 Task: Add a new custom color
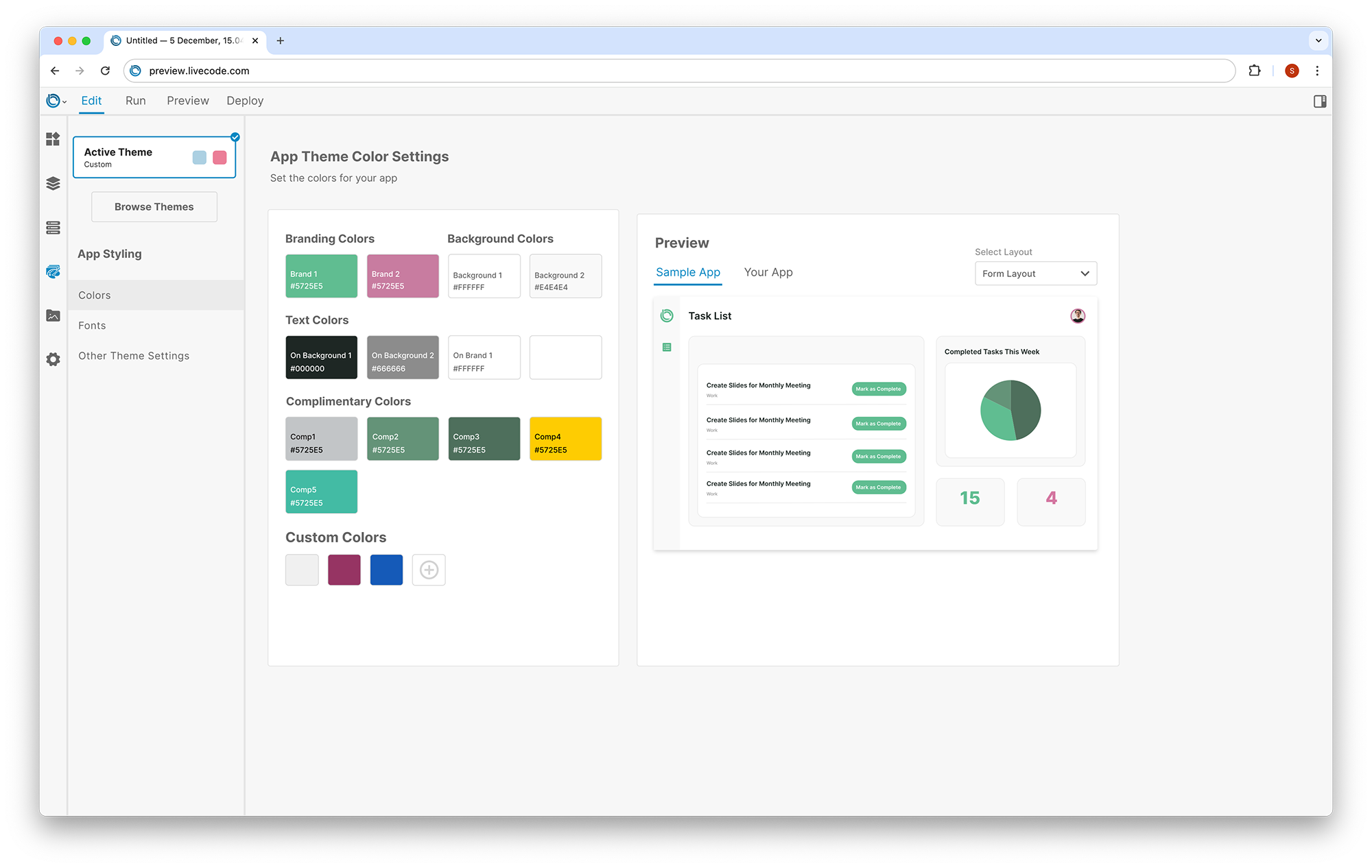tap(429, 570)
